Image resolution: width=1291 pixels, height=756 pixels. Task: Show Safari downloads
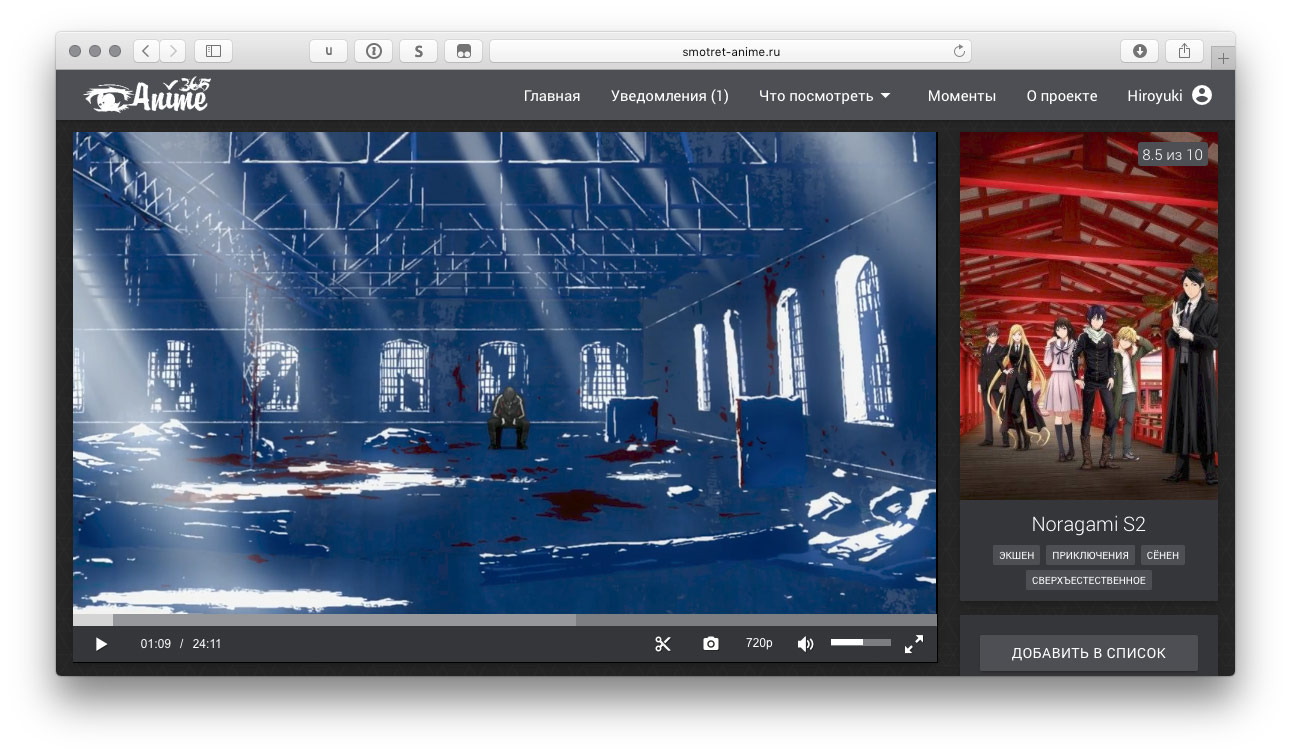coord(1139,51)
